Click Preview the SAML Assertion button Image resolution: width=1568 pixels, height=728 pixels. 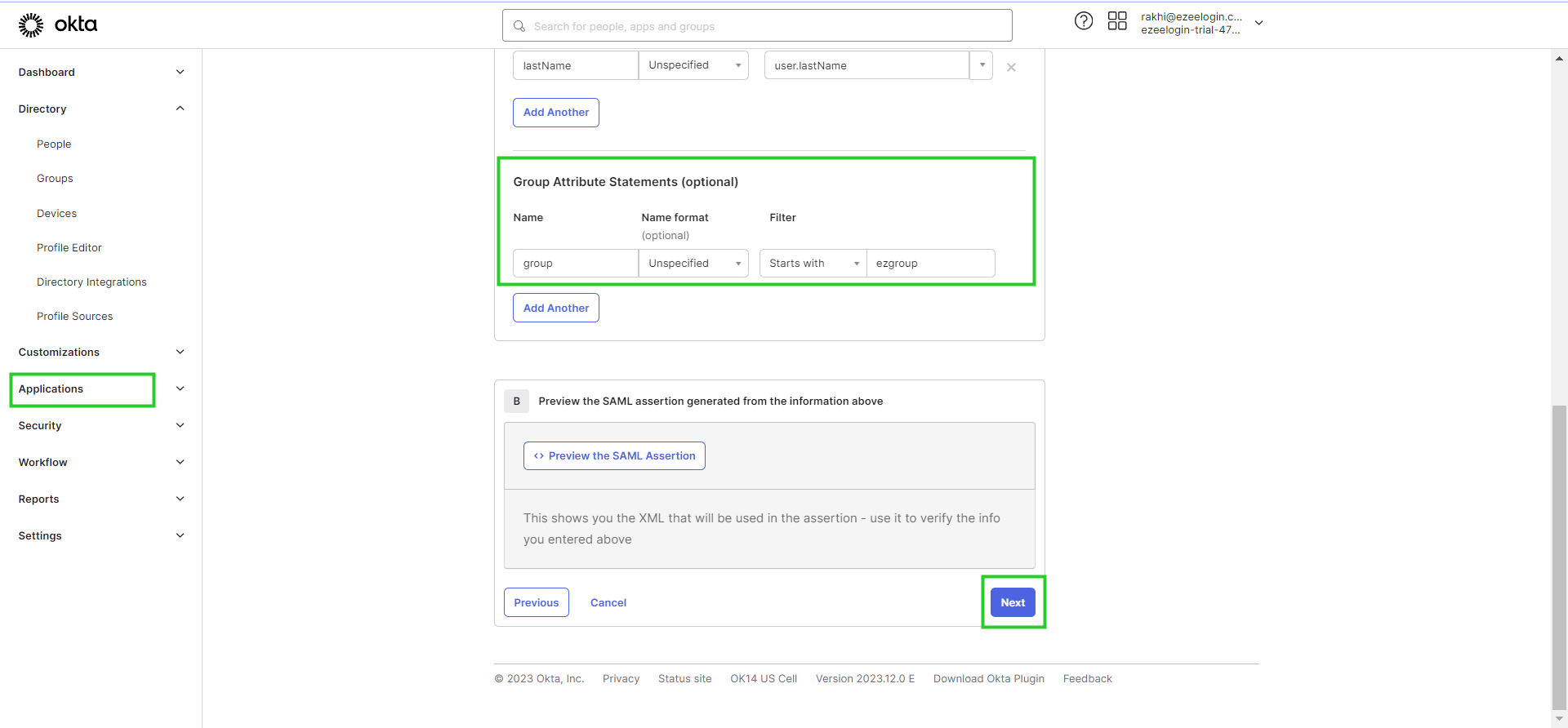coord(614,455)
